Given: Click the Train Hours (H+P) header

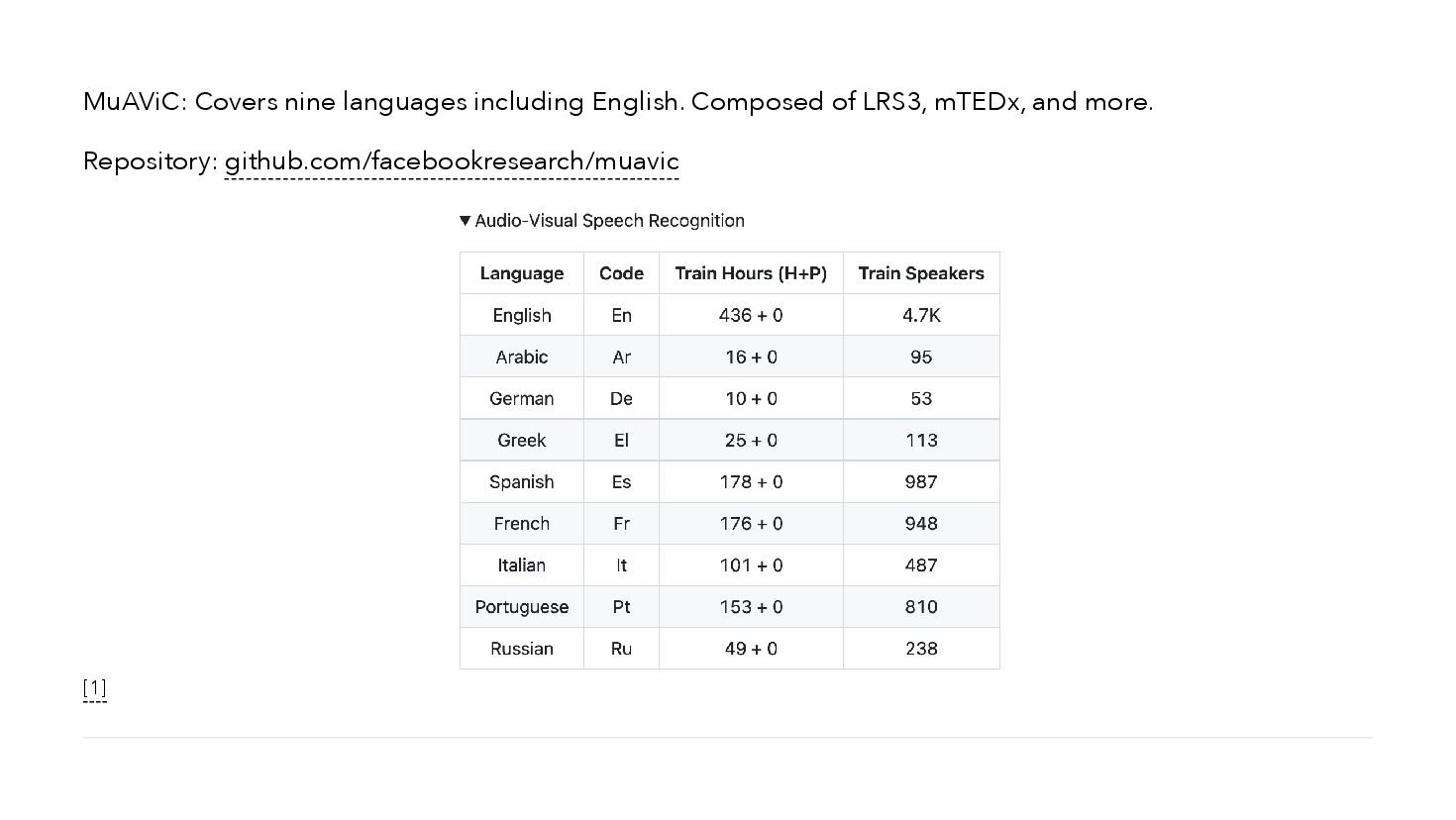Looking at the screenshot, I should tap(750, 273).
